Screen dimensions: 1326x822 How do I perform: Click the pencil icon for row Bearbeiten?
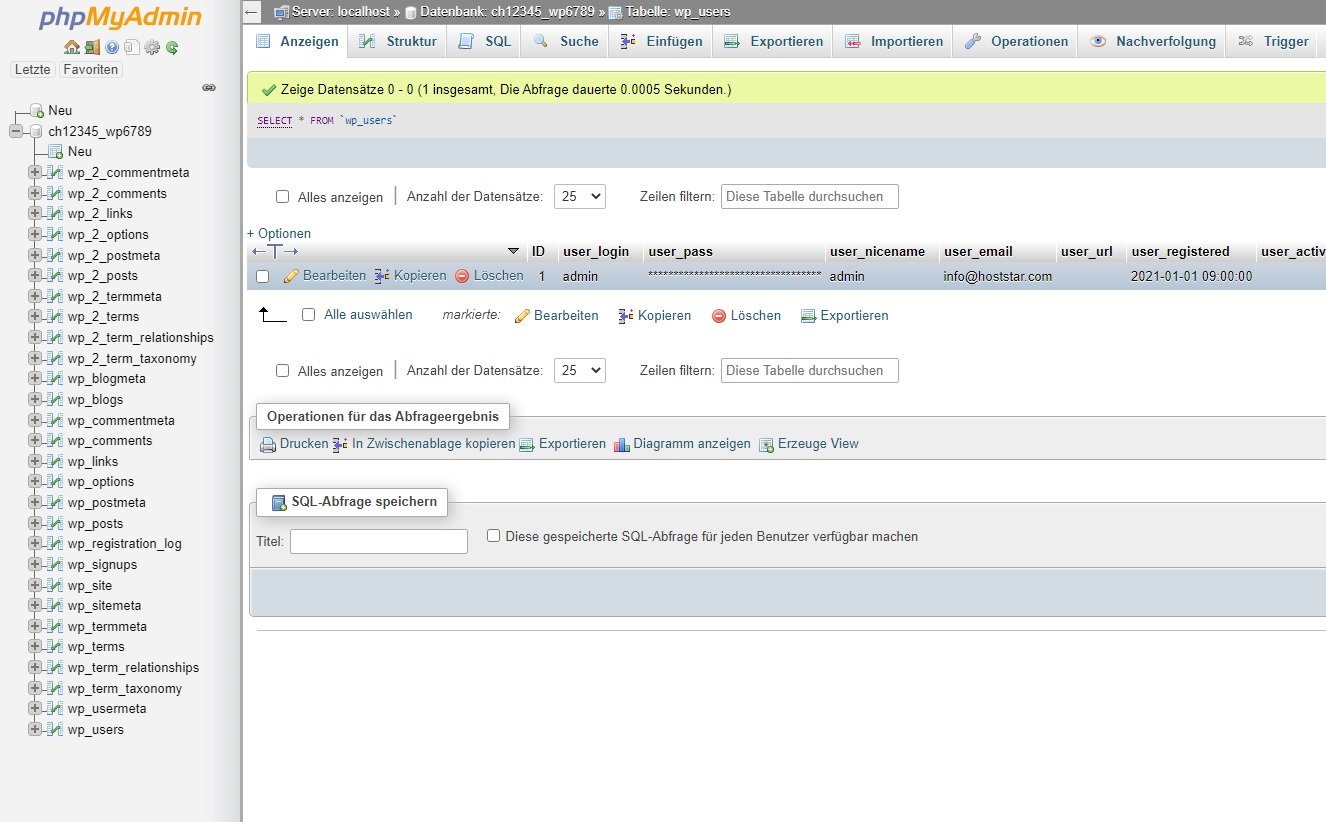(291, 276)
